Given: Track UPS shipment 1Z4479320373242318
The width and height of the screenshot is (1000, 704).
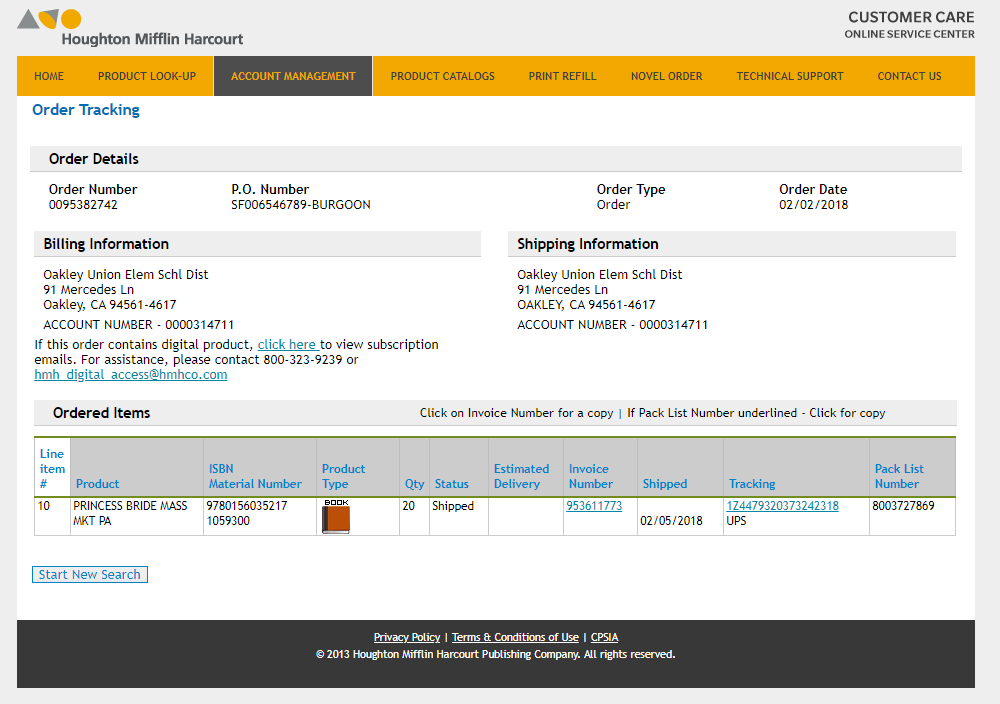Looking at the screenshot, I should coord(782,506).
